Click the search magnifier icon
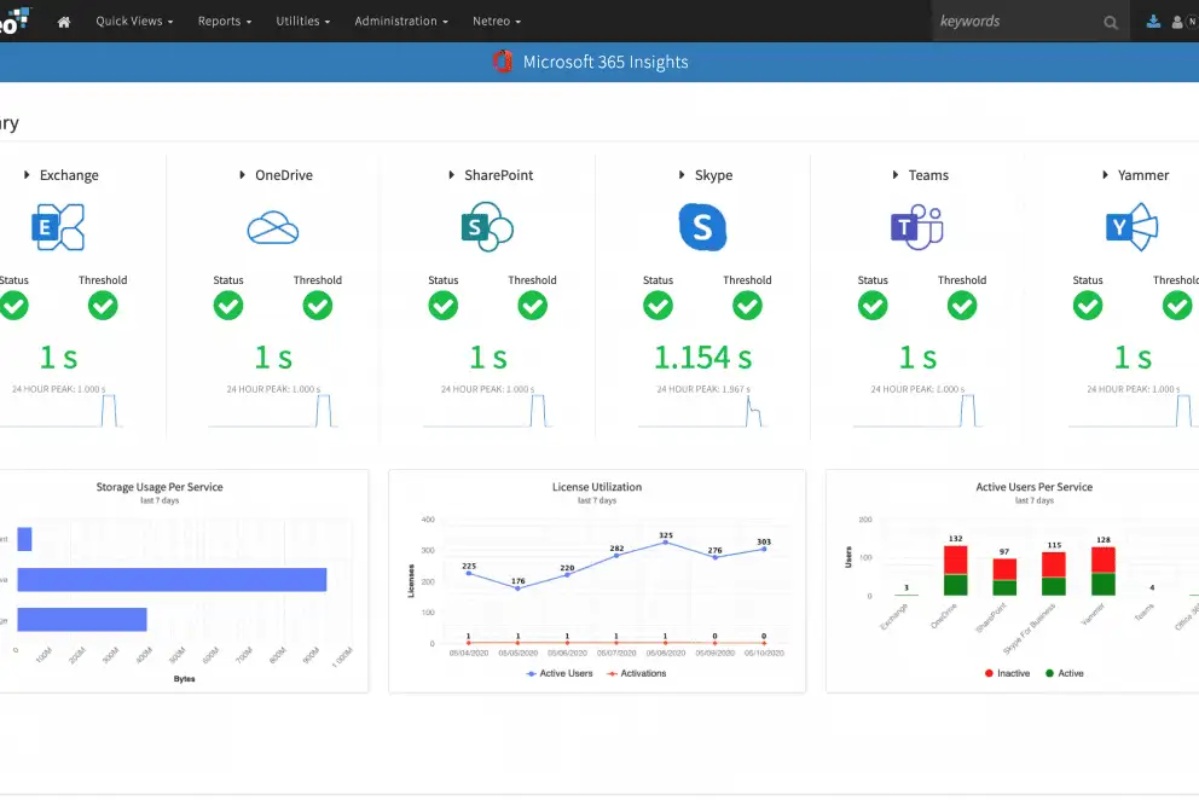Viewport: 1199px width, 800px height. point(1110,22)
